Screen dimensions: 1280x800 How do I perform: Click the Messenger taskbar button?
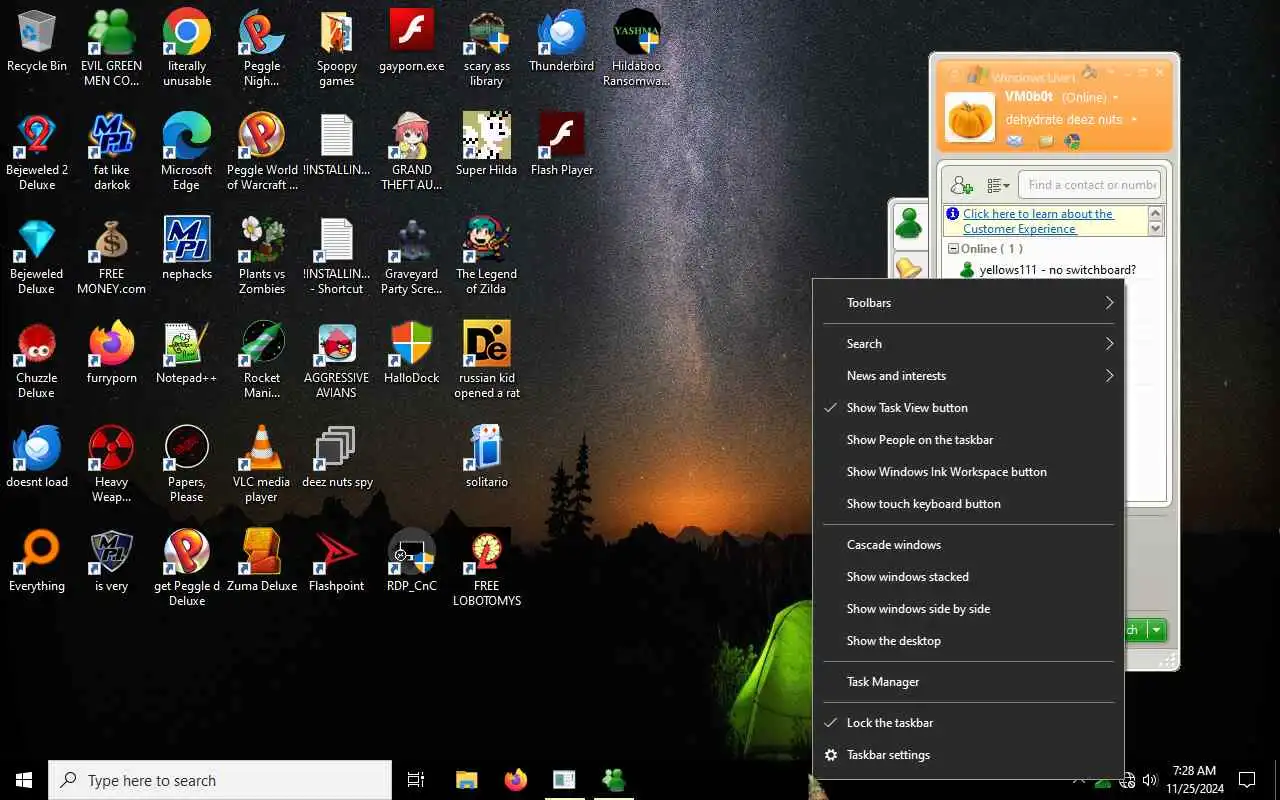click(614, 780)
